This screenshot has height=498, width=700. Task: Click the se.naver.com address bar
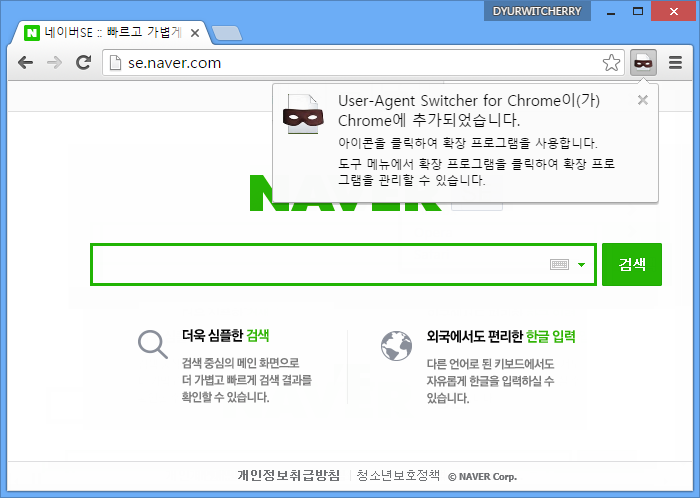(x=363, y=62)
